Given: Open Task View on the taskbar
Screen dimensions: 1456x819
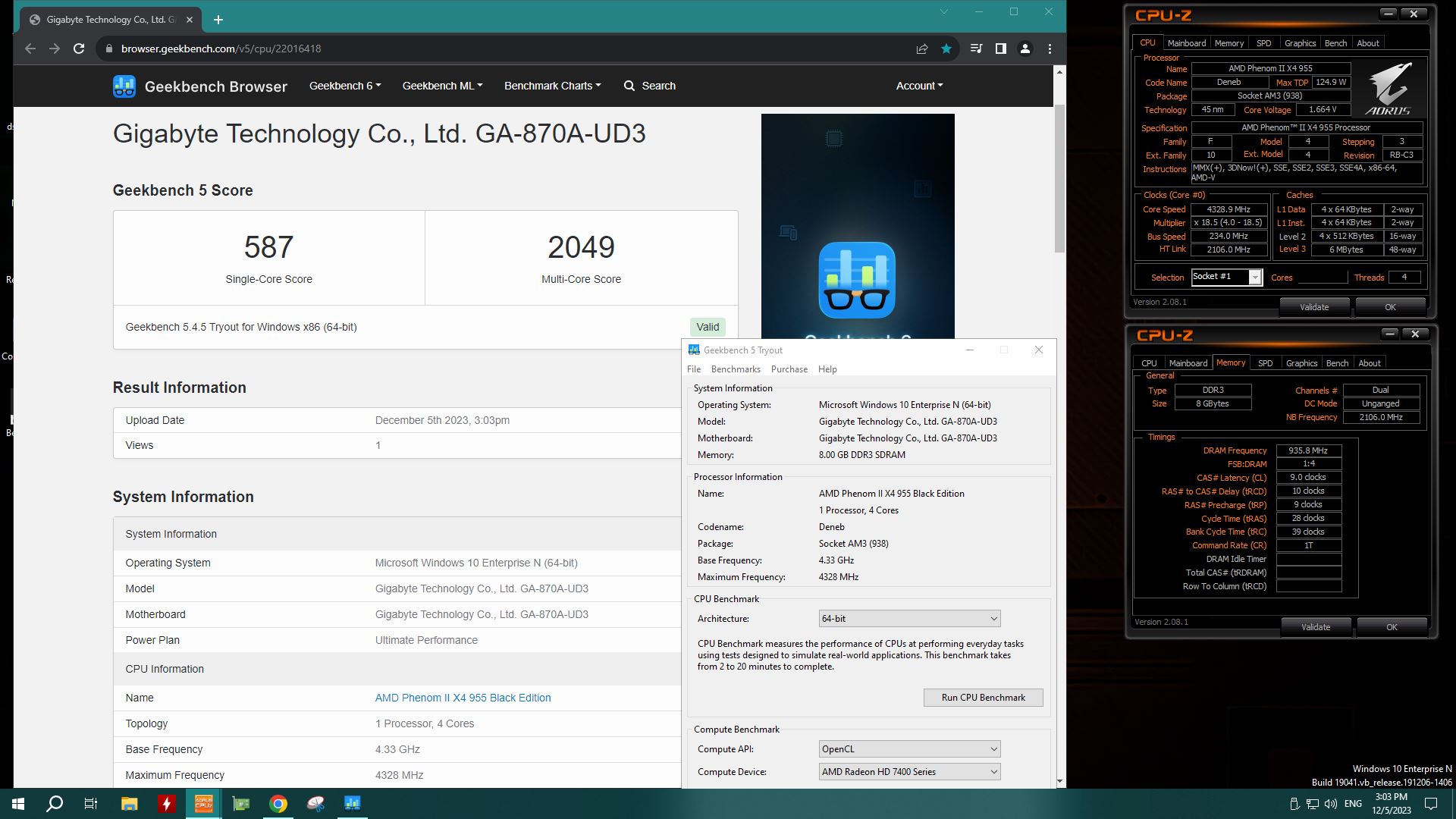Looking at the screenshot, I should point(91,804).
